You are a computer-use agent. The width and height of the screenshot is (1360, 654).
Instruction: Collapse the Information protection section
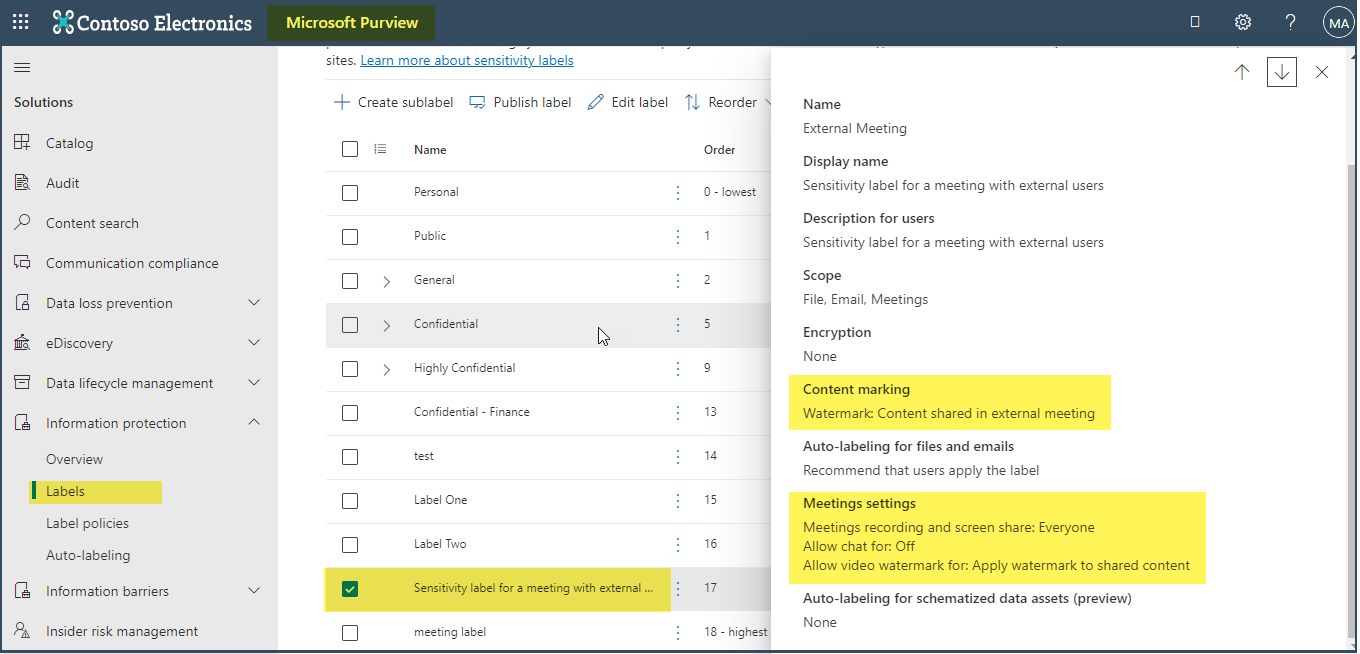pos(254,423)
